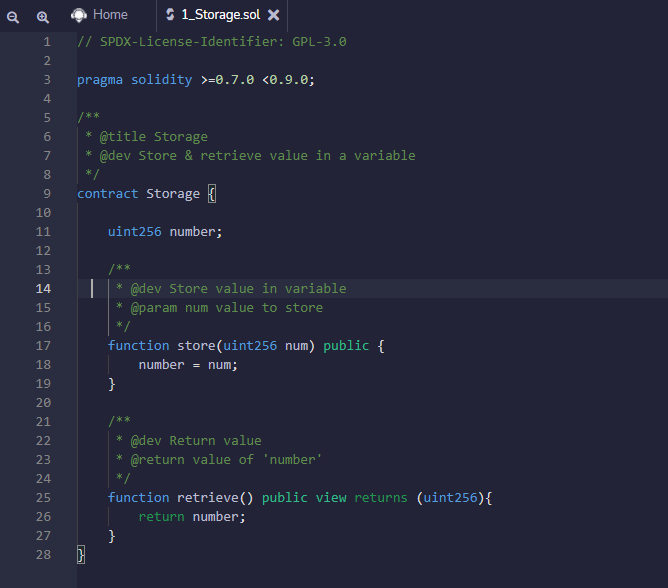Click '@dev Store & retrieve value in a variable' comment
The height and width of the screenshot is (588, 668).
pos(250,156)
